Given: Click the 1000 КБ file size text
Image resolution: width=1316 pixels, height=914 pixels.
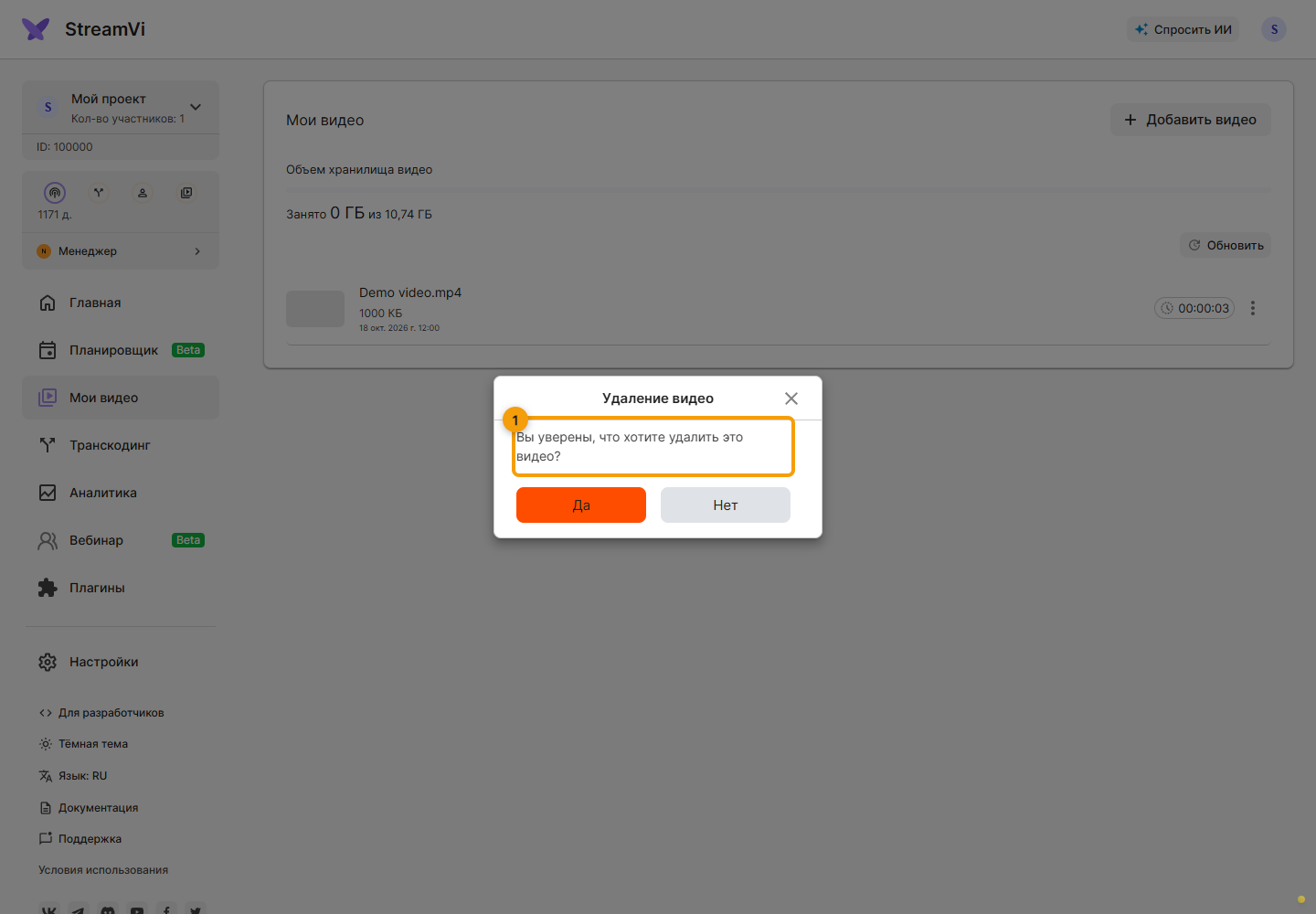Looking at the screenshot, I should pos(380,314).
